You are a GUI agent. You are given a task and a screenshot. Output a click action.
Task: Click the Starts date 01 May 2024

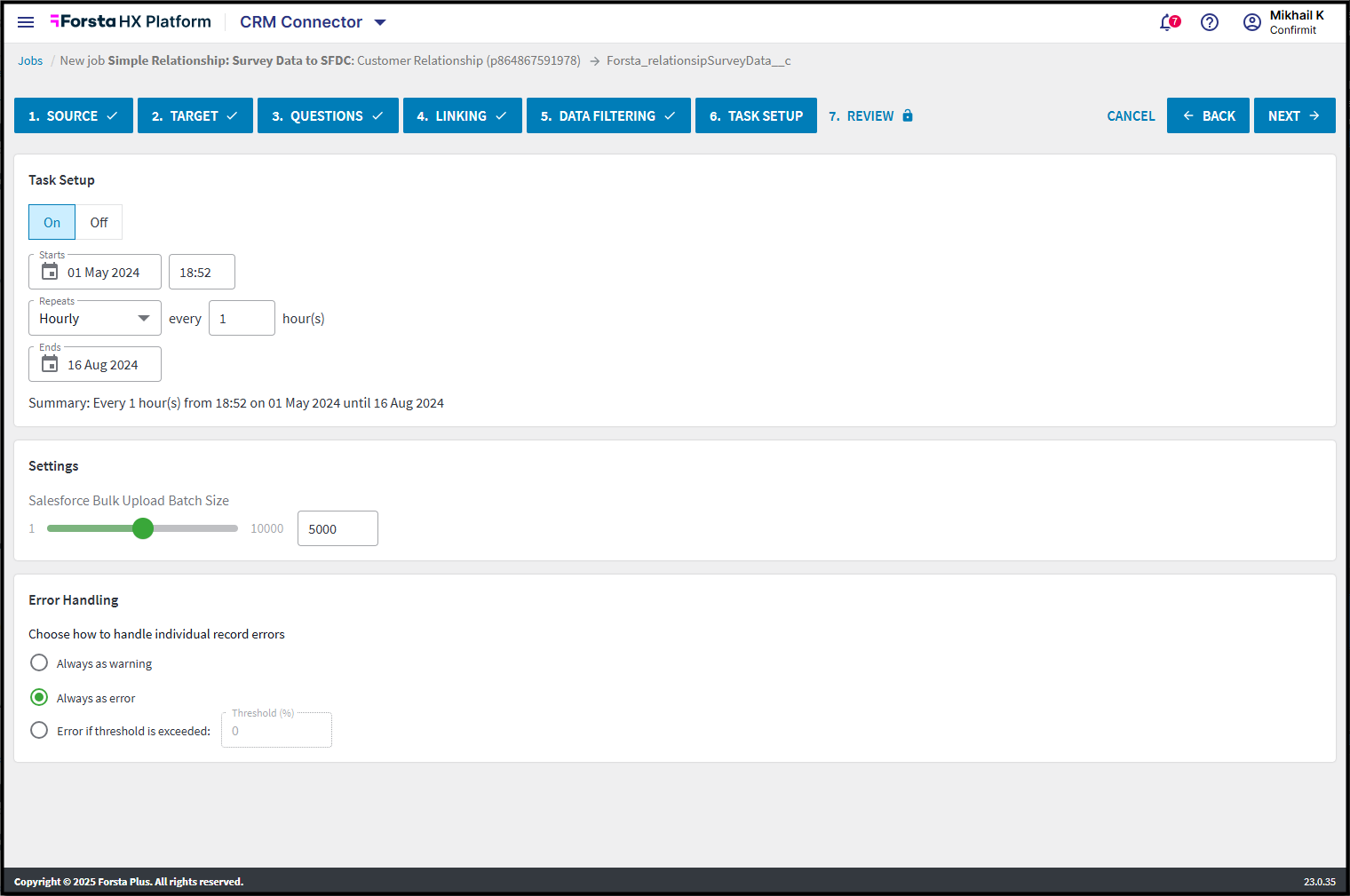point(104,273)
